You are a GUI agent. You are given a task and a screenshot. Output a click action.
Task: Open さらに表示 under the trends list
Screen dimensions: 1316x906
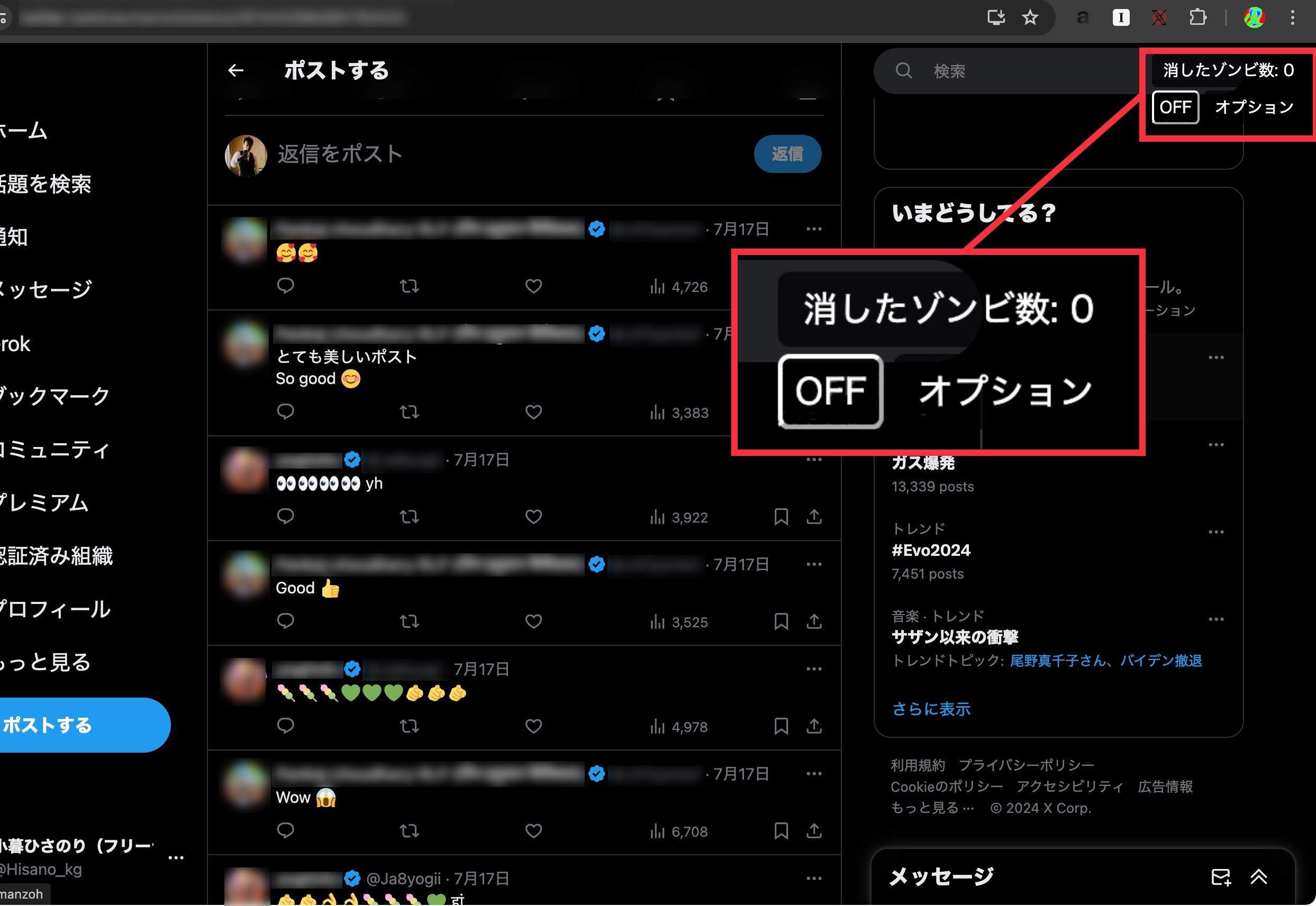(x=931, y=708)
